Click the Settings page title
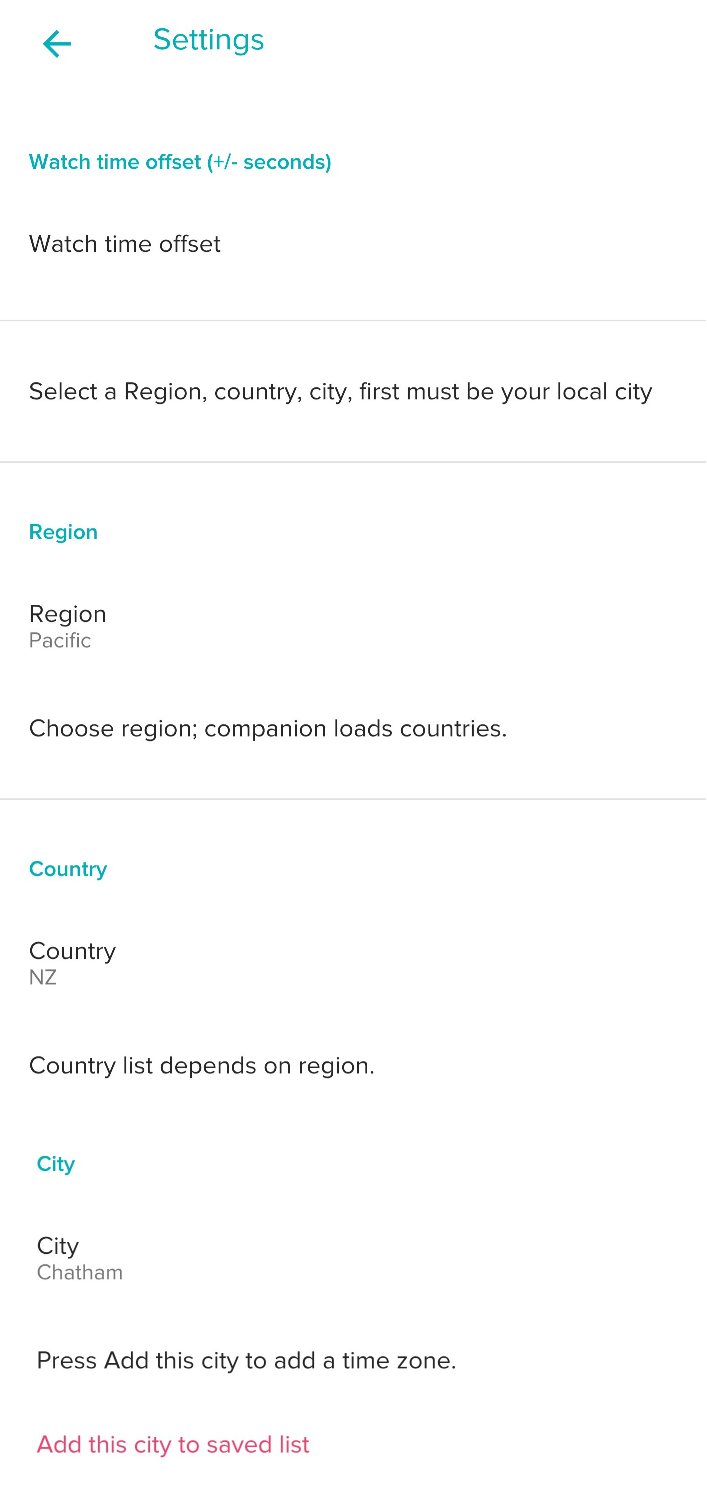Screen dimensions: 707x1497 (x=208, y=40)
